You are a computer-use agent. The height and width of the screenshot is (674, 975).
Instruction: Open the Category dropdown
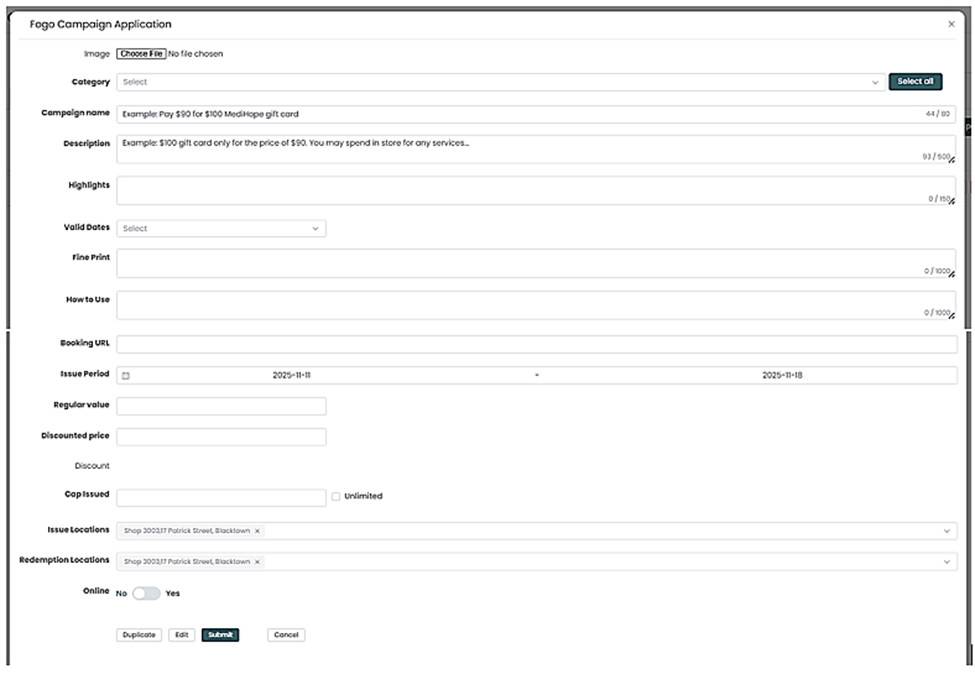pos(500,82)
